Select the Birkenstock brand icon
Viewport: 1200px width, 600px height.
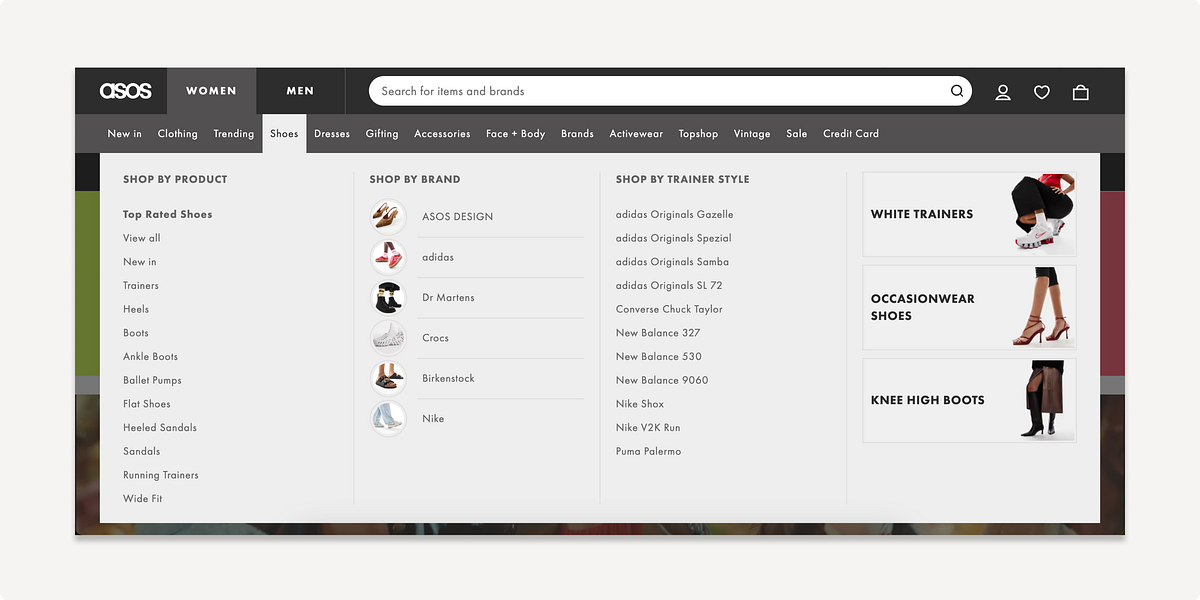click(x=388, y=378)
